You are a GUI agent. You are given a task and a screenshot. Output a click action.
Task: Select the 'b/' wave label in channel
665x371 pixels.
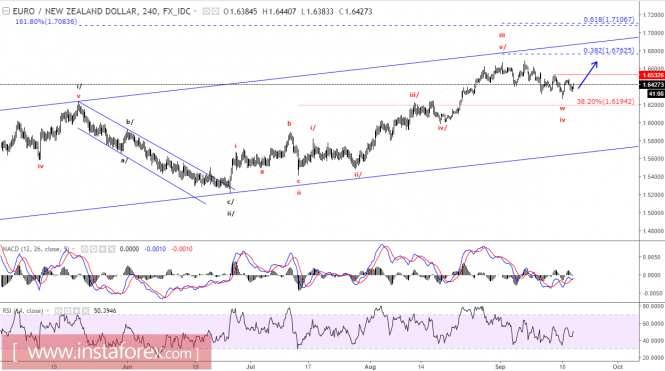[130, 122]
